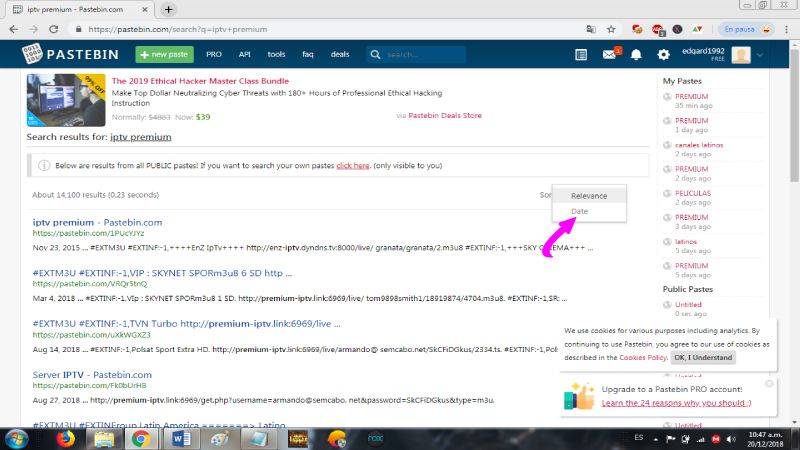The width and height of the screenshot is (800, 450).
Task: Open the Windows Start button
Action: 16,439
